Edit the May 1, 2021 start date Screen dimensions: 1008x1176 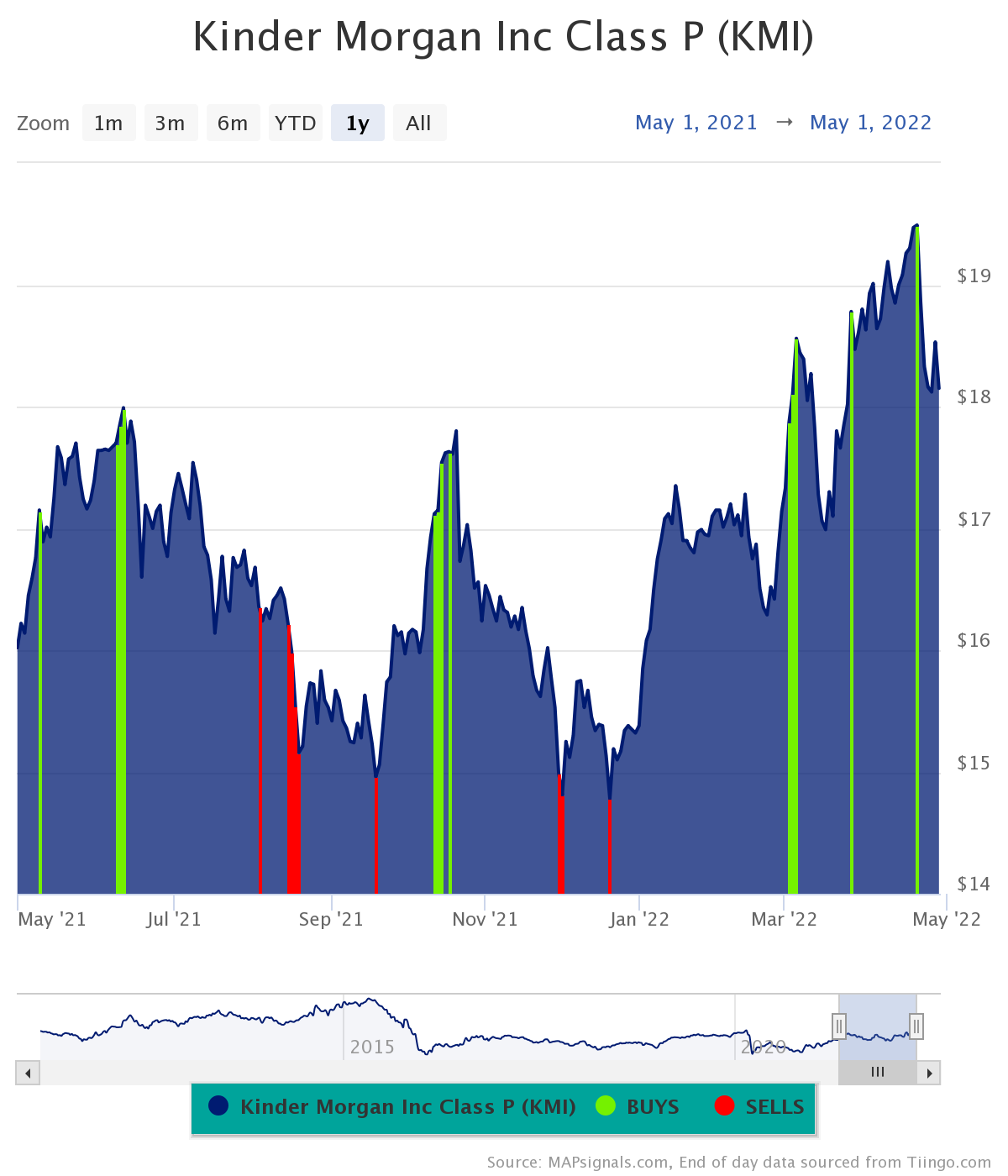tap(696, 123)
